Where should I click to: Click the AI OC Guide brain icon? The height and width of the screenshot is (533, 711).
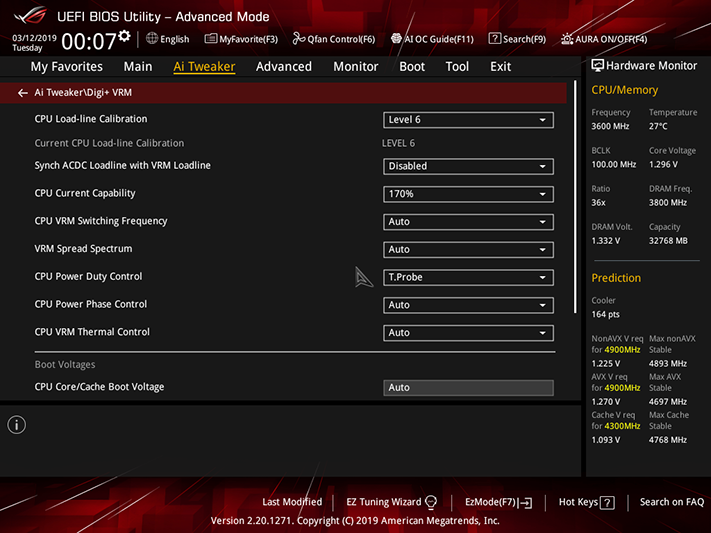tap(396, 39)
